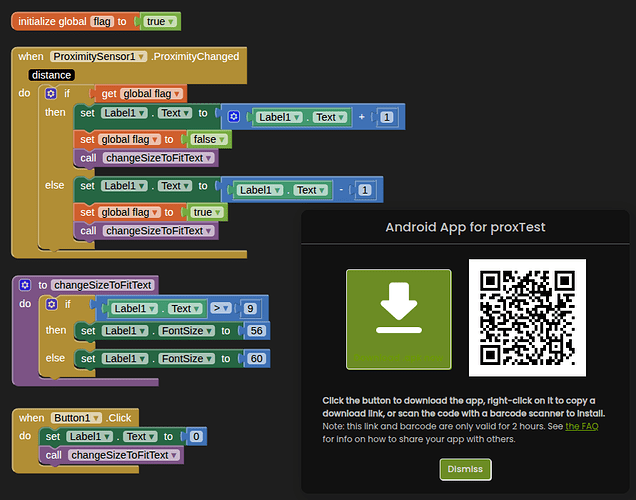Select the number field containing 9
Viewport: 636px width, 500px height.
251,309
